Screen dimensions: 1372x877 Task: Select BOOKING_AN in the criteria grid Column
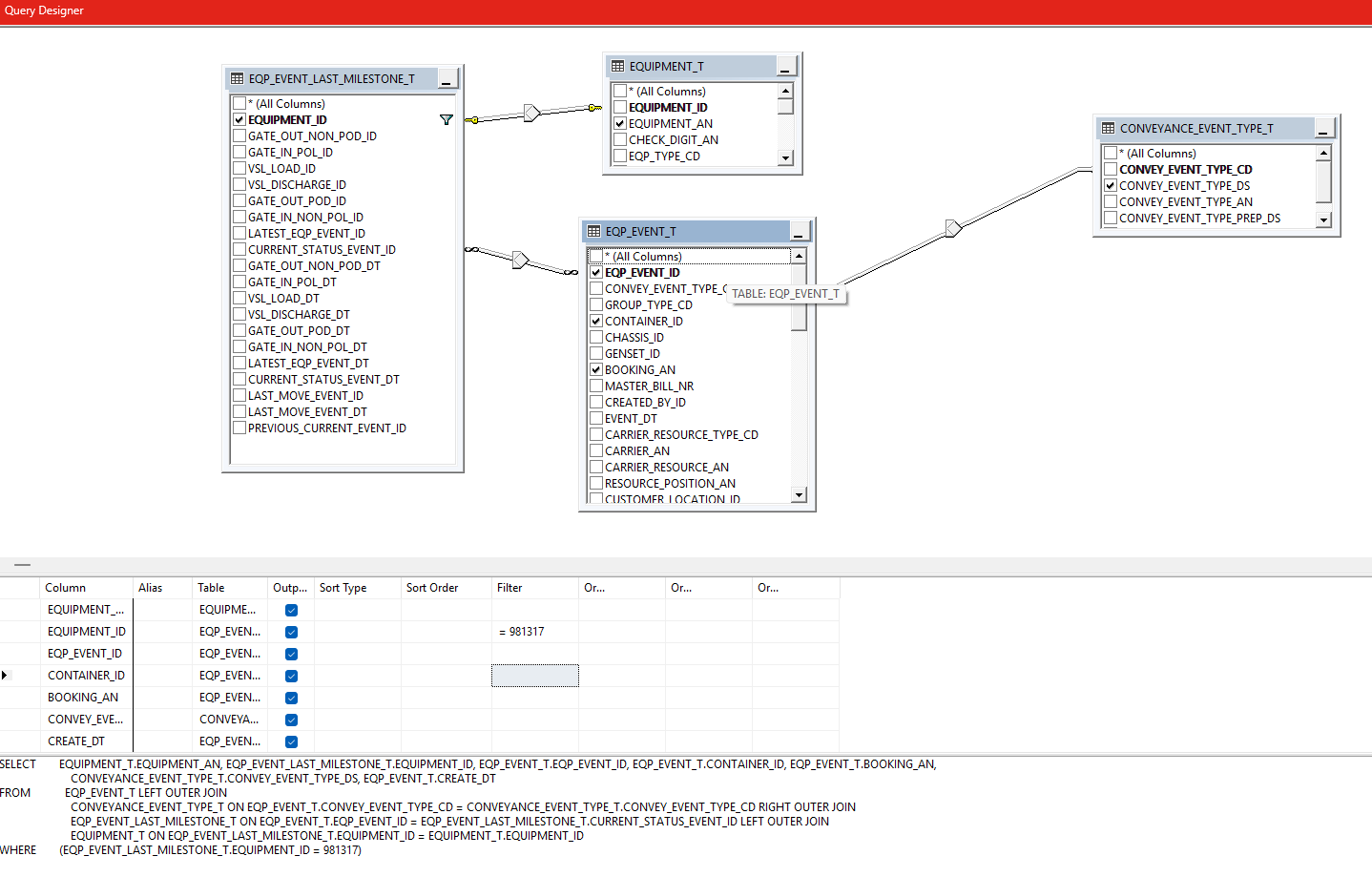pos(83,698)
